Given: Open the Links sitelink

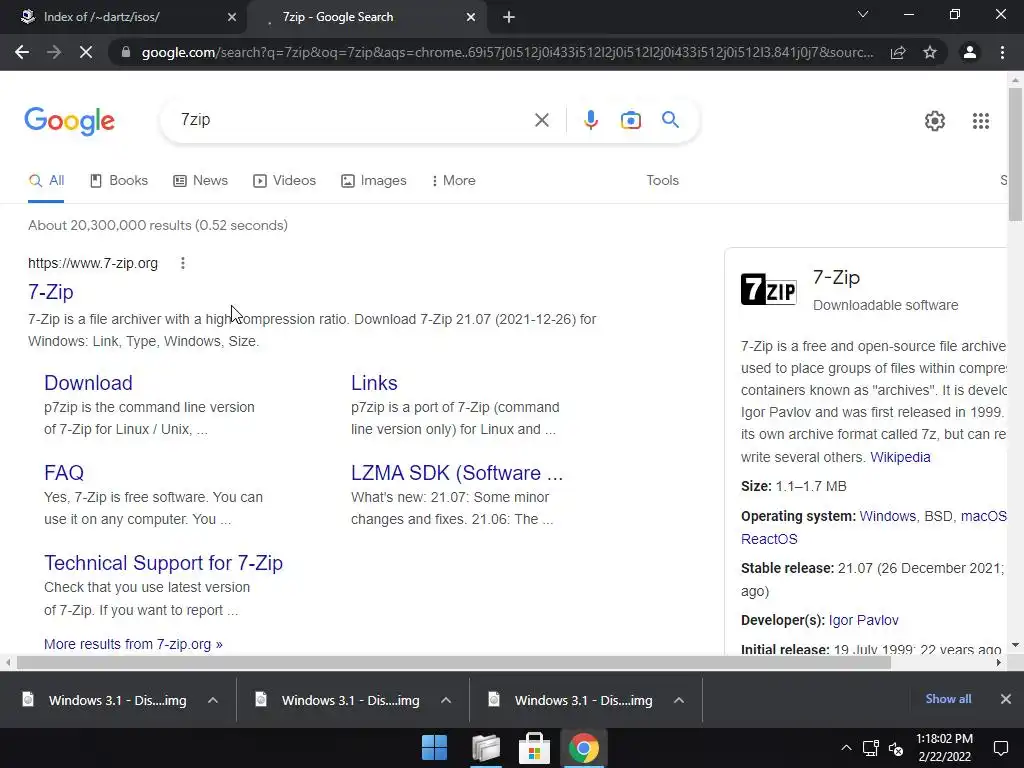Looking at the screenshot, I should pyautogui.click(x=374, y=383).
